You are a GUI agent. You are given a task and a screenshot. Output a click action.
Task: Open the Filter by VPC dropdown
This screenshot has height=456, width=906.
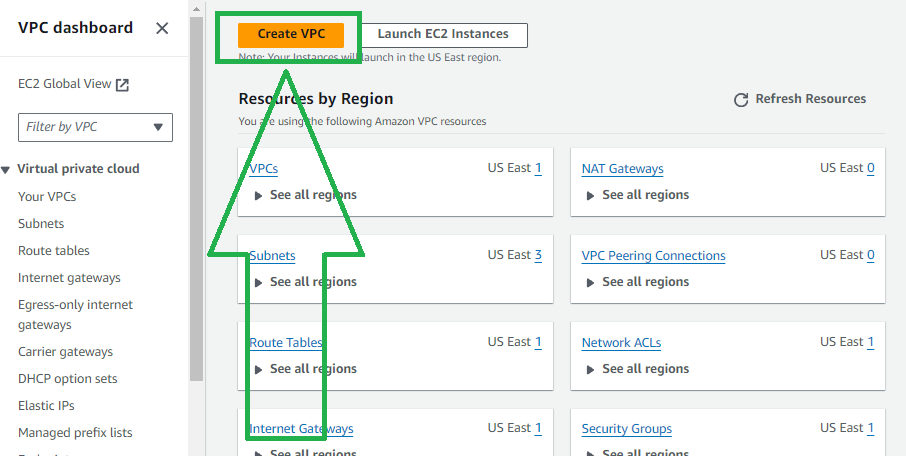(x=95, y=127)
